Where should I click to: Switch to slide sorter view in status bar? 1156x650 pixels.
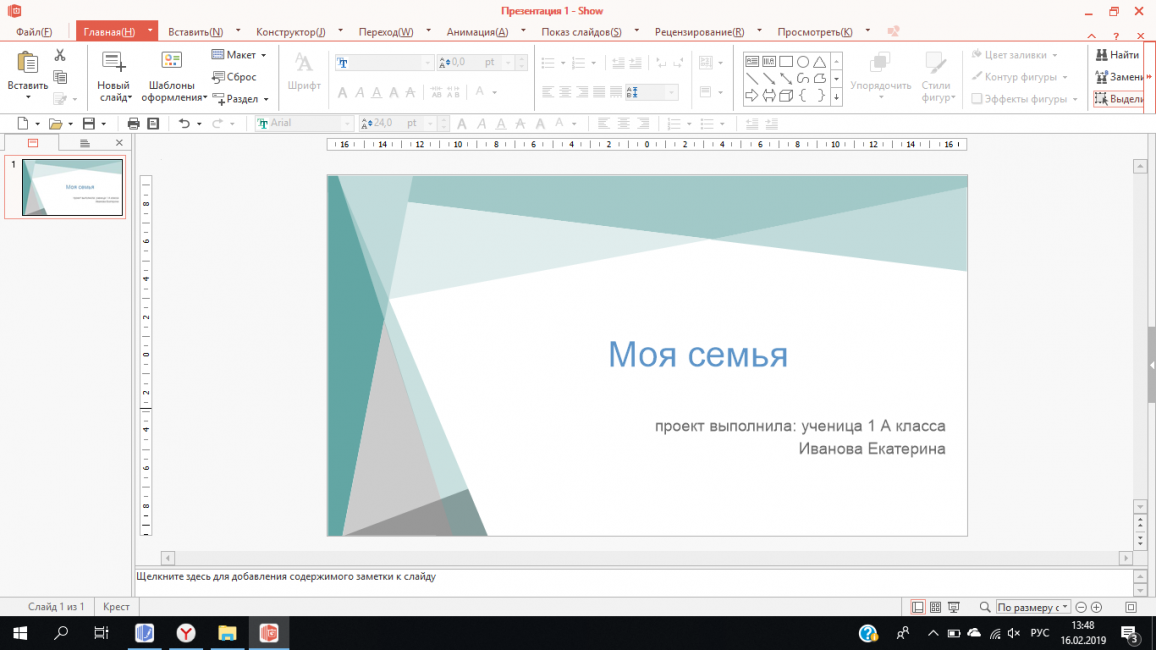click(x=935, y=607)
